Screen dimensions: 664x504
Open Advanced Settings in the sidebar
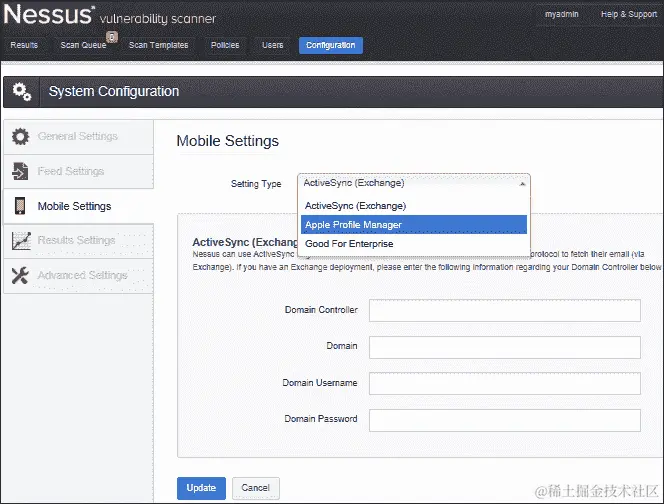pos(78,276)
